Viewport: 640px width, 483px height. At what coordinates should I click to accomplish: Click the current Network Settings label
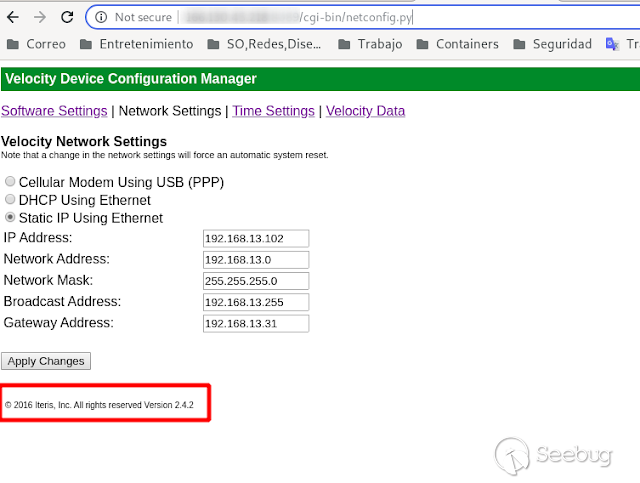pos(170,111)
